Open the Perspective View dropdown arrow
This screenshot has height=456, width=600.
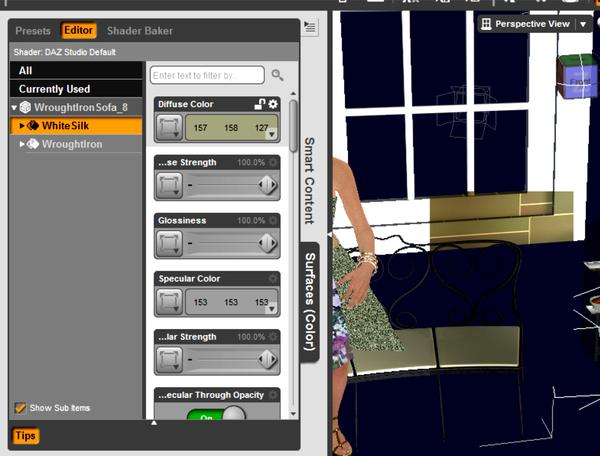(583, 24)
